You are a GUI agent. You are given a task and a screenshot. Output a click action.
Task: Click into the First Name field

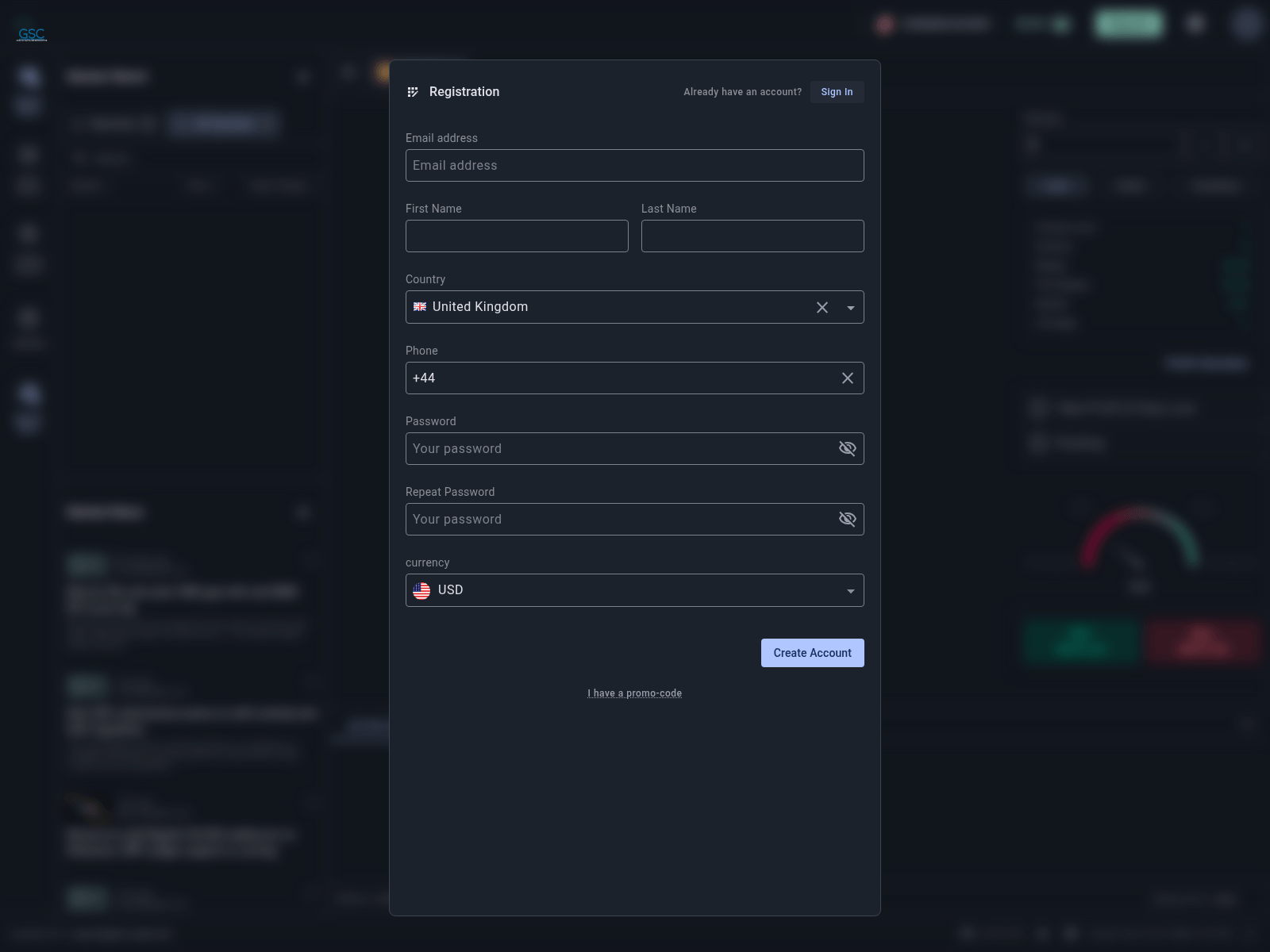point(517,236)
